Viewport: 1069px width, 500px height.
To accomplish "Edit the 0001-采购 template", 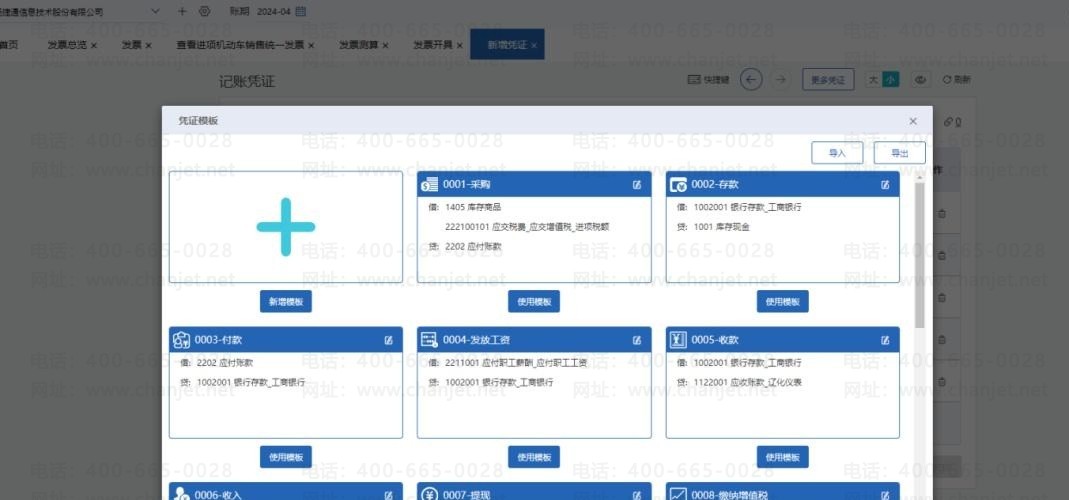I will 637,185.
